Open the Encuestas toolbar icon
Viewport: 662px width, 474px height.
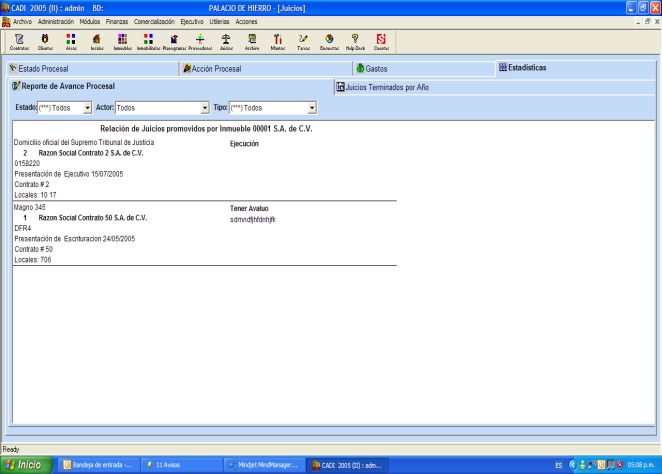click(329, 40)
